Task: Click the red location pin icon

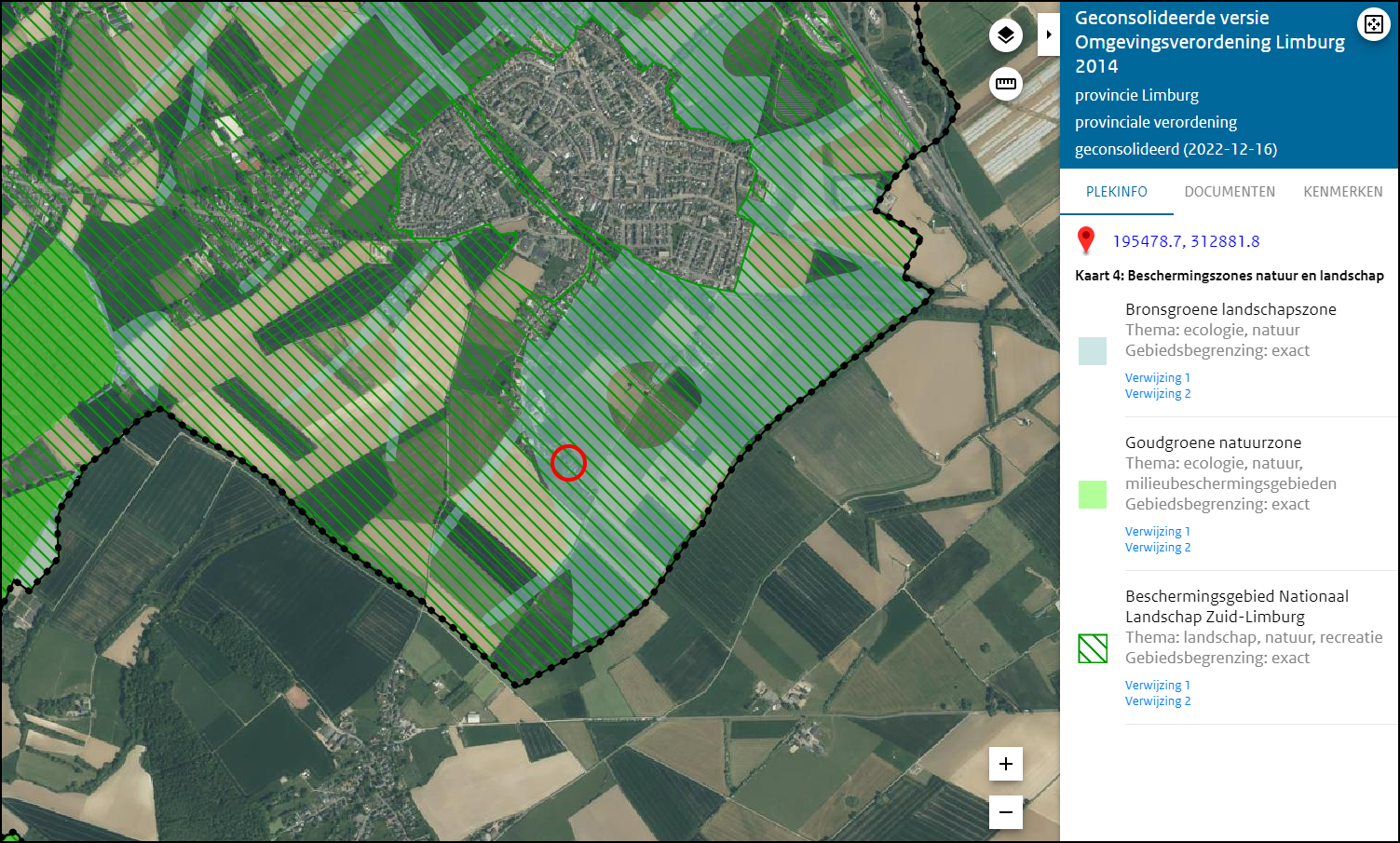Action: coord(1086,239)
